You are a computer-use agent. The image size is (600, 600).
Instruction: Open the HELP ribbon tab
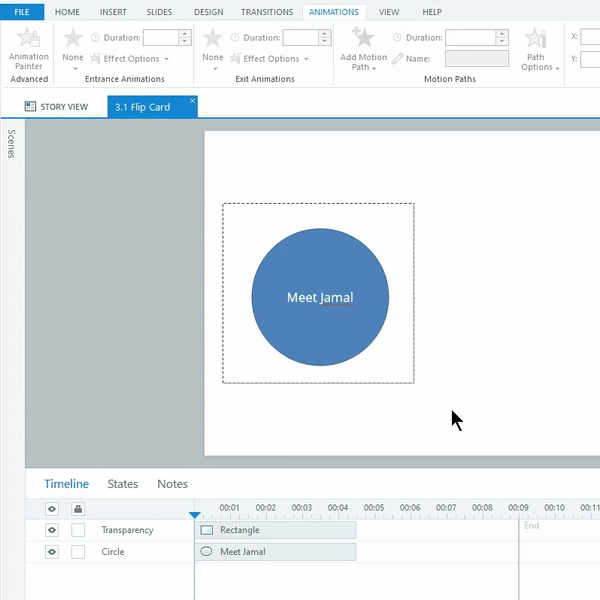[432, 12]
